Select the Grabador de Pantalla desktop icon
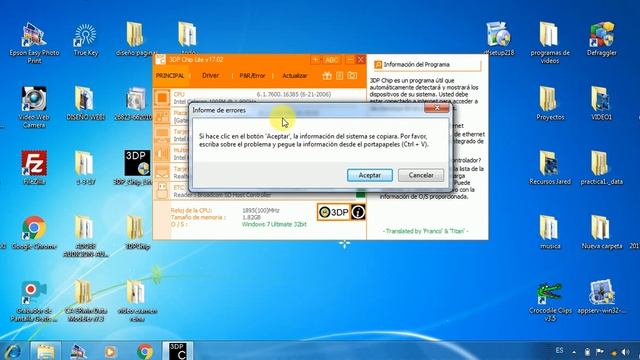640x360 pixels. (x=33, y=301)
